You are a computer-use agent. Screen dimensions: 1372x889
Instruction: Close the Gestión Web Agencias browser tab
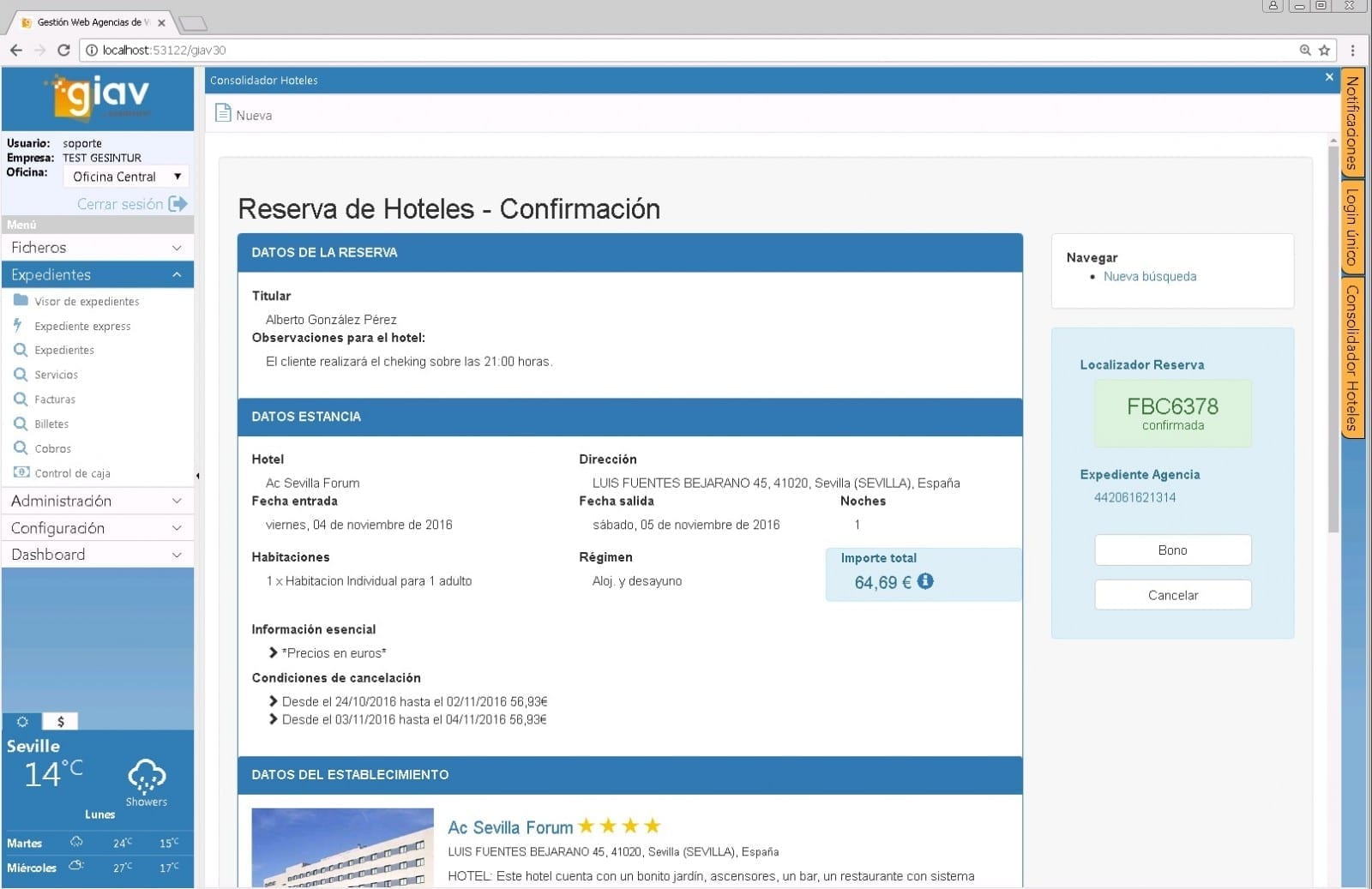(161, 23)
